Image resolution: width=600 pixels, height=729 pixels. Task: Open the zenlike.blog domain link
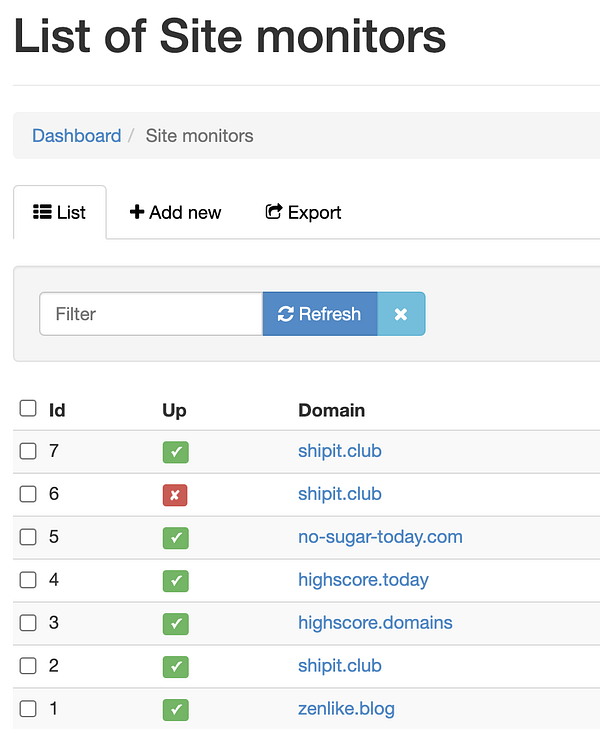[x=346, y=709]
